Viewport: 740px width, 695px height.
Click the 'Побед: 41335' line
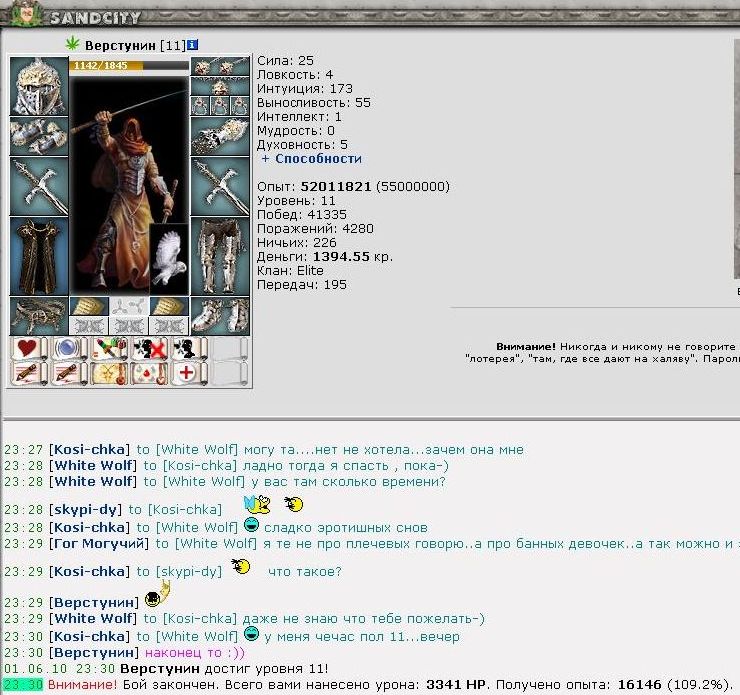302,215
